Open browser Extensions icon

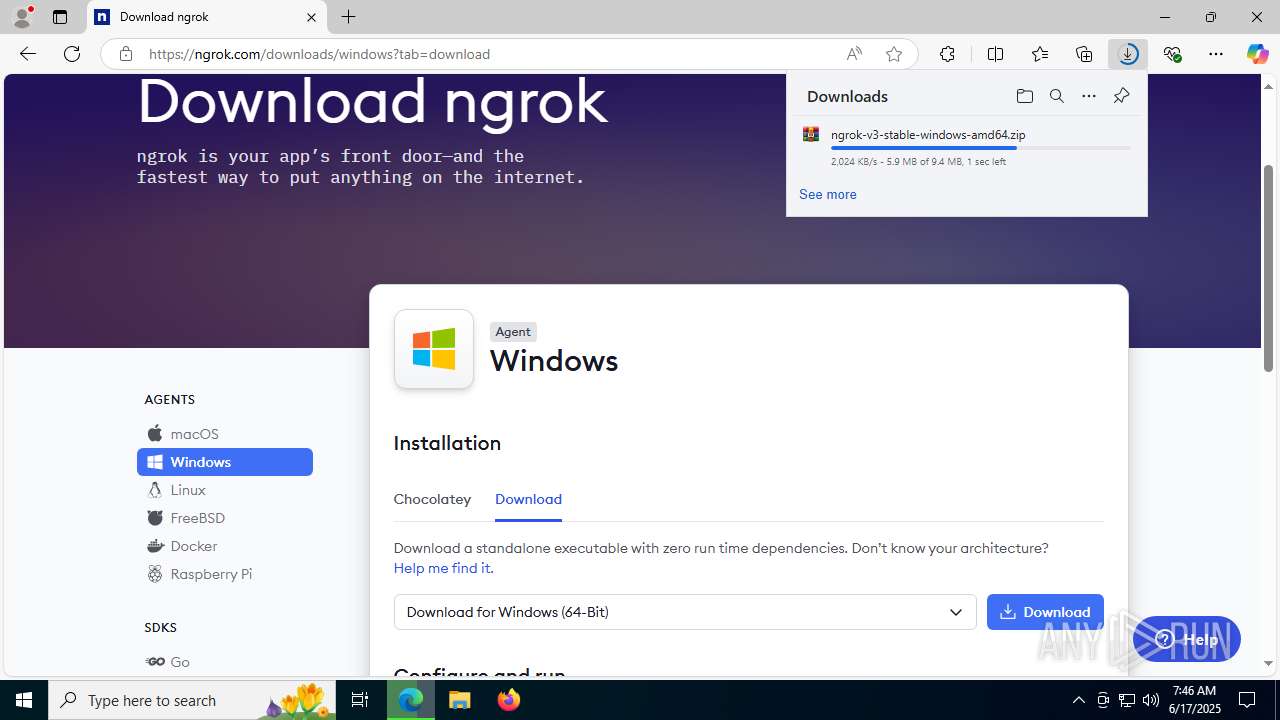(x=947, y=54)
